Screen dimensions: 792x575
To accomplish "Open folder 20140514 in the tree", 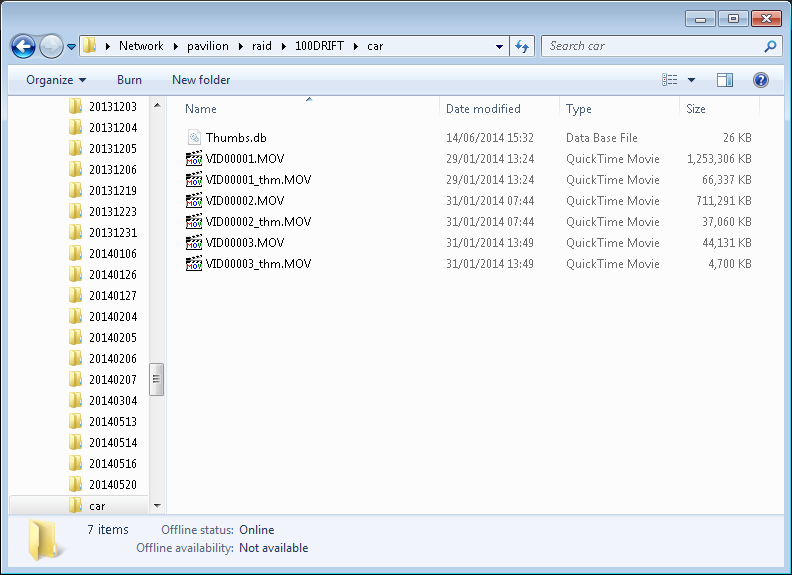I will [x=113, y=442].
